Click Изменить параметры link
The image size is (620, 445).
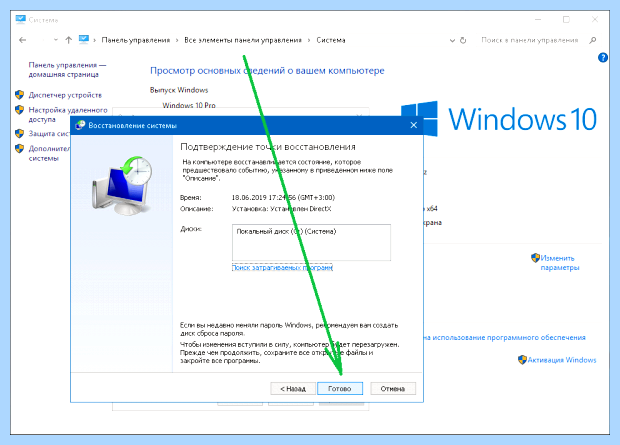[560, 263]
